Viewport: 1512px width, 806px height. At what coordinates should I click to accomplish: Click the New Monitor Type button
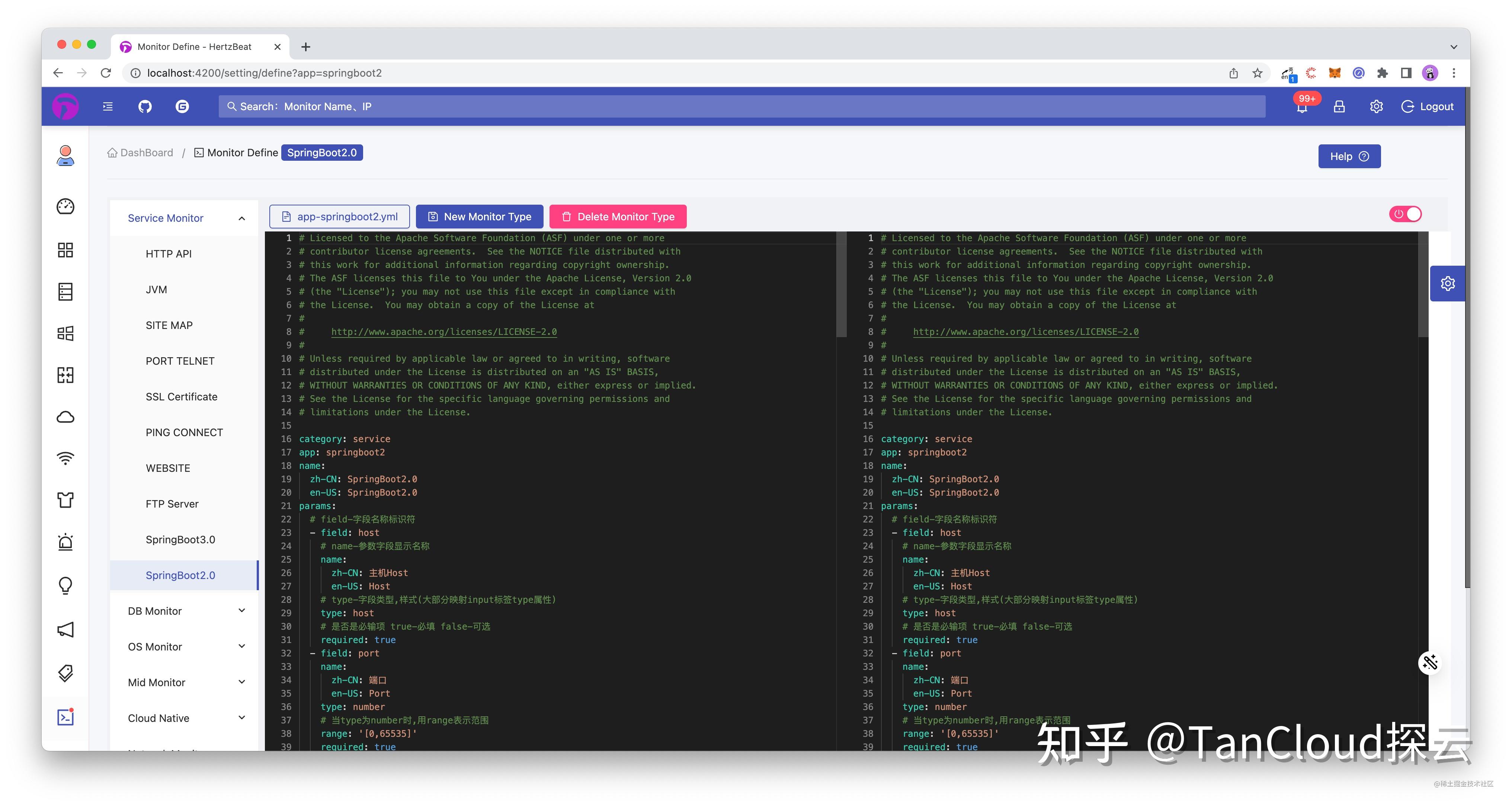(480, 217)
